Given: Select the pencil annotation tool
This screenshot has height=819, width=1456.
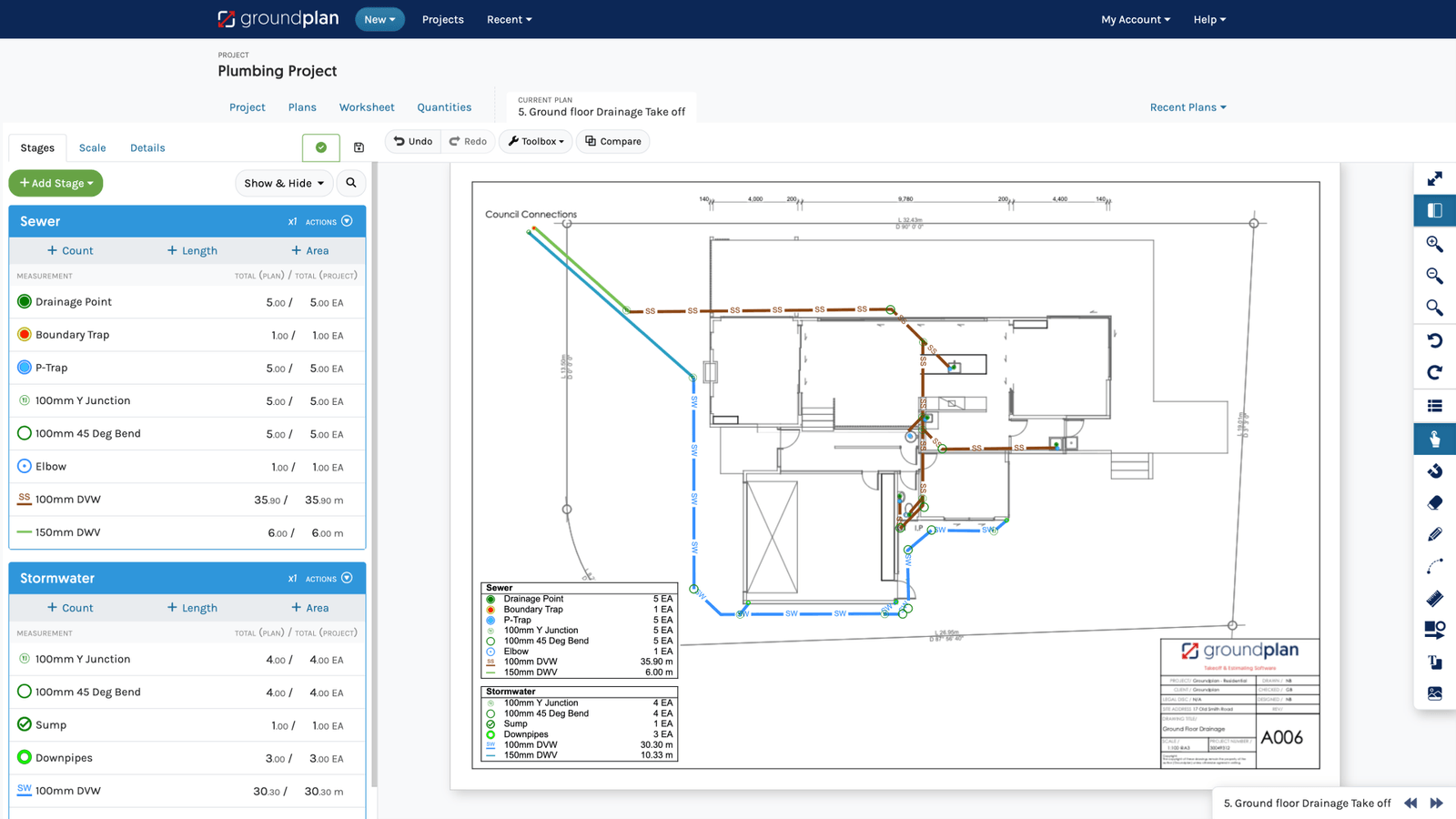Looking at the screenshot, I should [1434, 534].
